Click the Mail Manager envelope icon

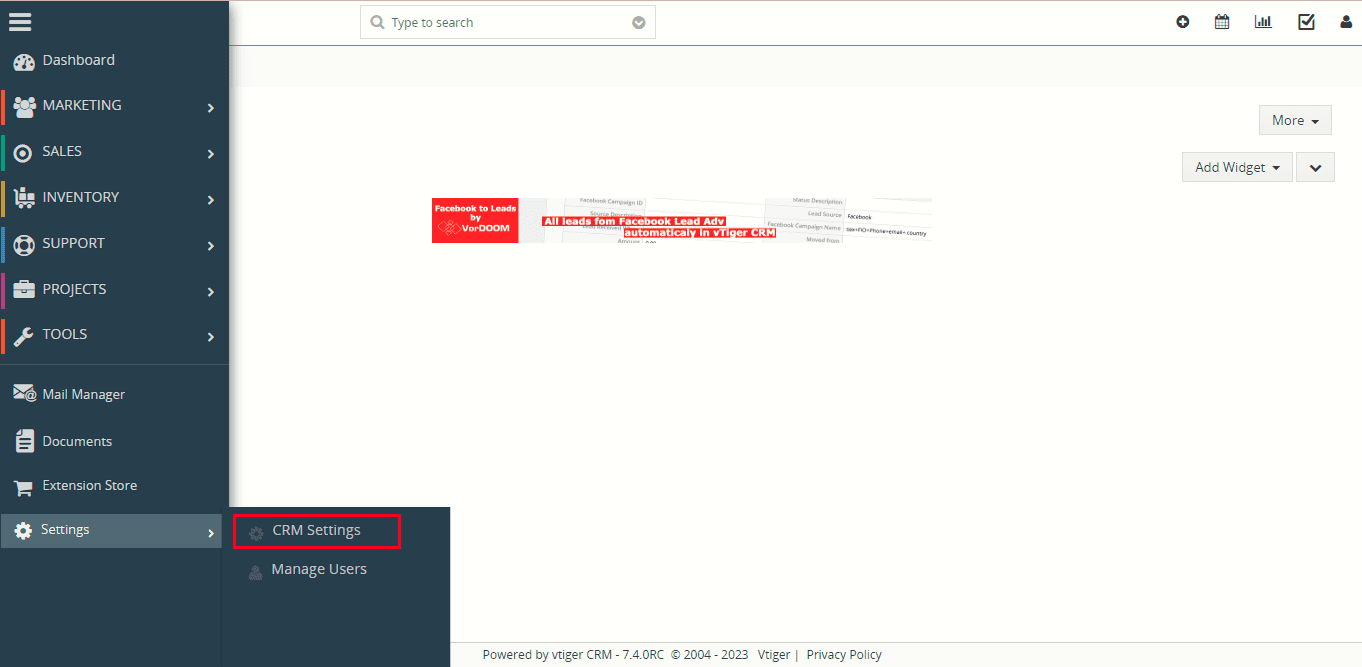coord(24,394)
